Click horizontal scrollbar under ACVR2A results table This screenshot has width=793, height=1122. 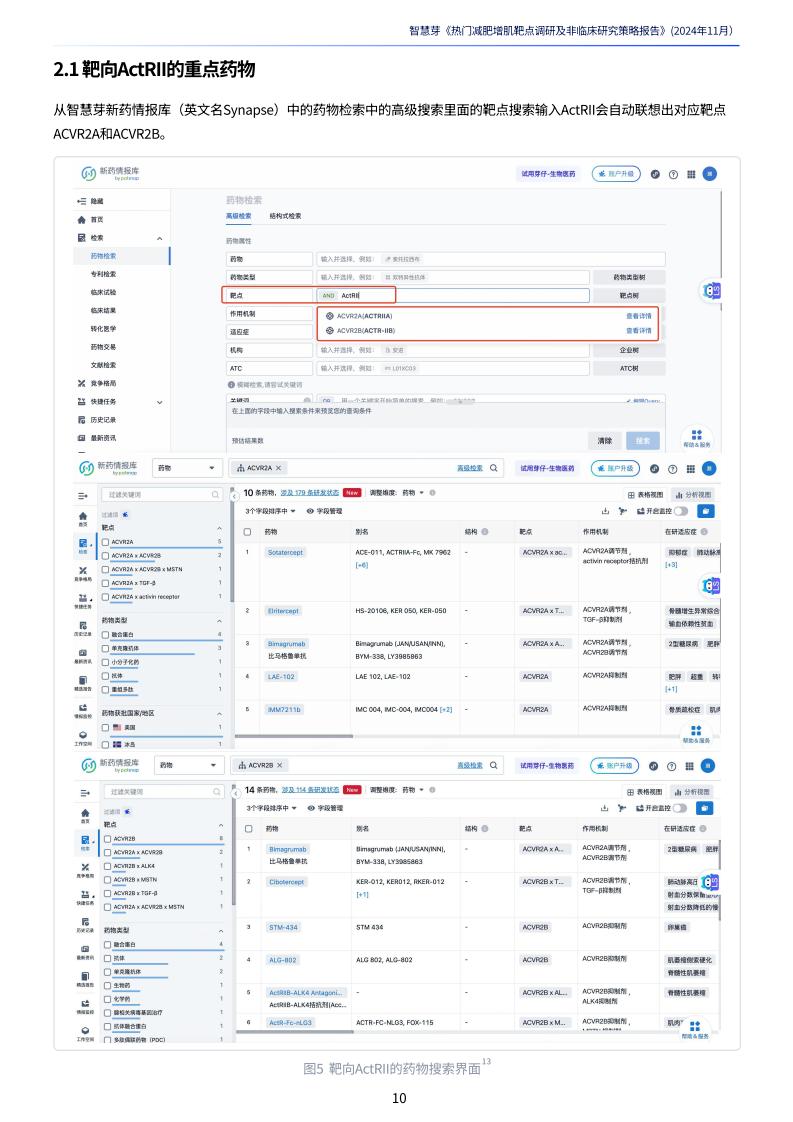(x=294, y=736)
